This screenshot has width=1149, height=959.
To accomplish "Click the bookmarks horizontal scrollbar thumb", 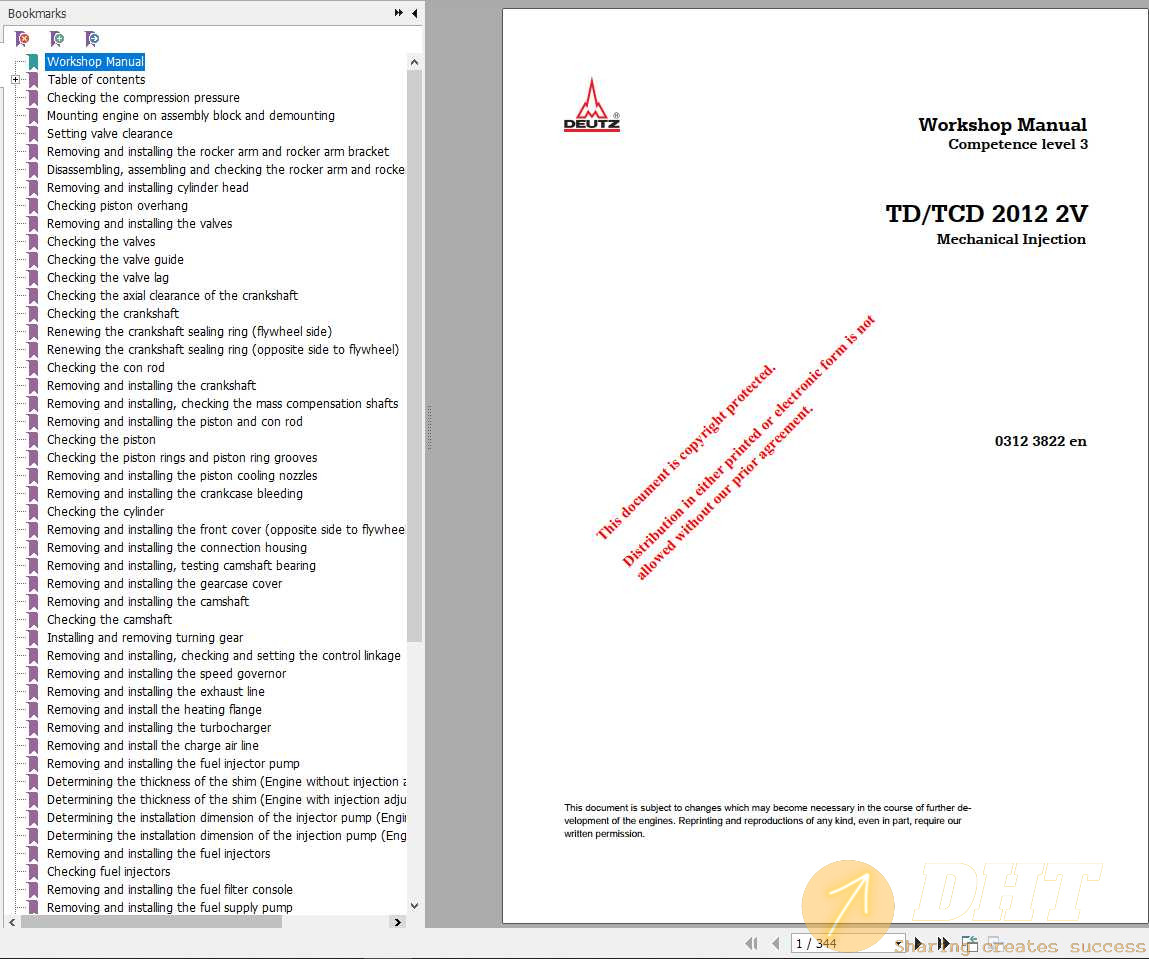I will [152, 922].
